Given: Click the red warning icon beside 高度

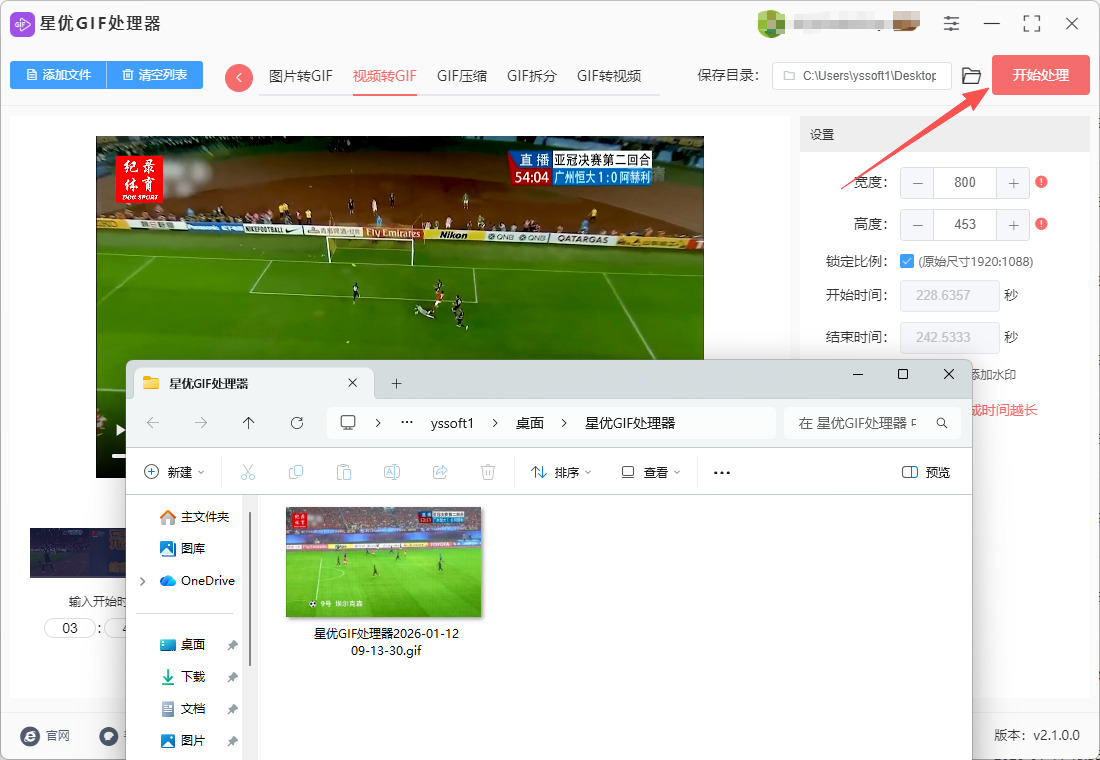Looking at the screenshot, I should (1041, 224).
